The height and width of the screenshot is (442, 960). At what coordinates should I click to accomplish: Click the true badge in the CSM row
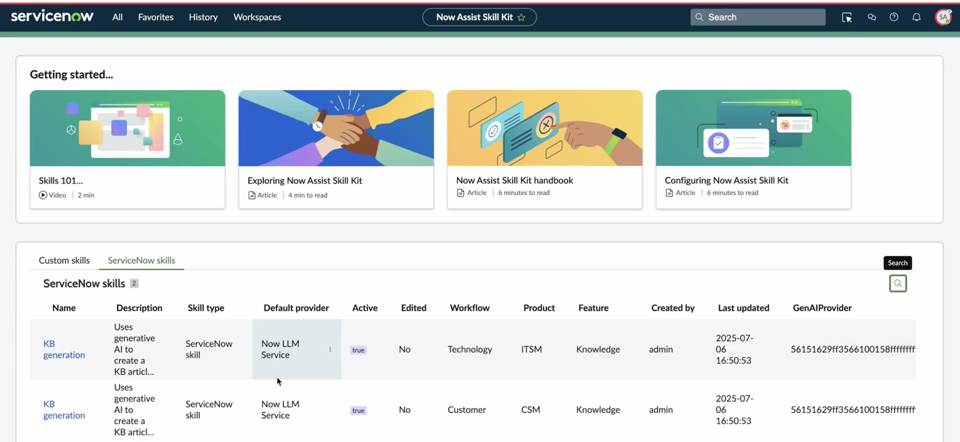point(358,410)
